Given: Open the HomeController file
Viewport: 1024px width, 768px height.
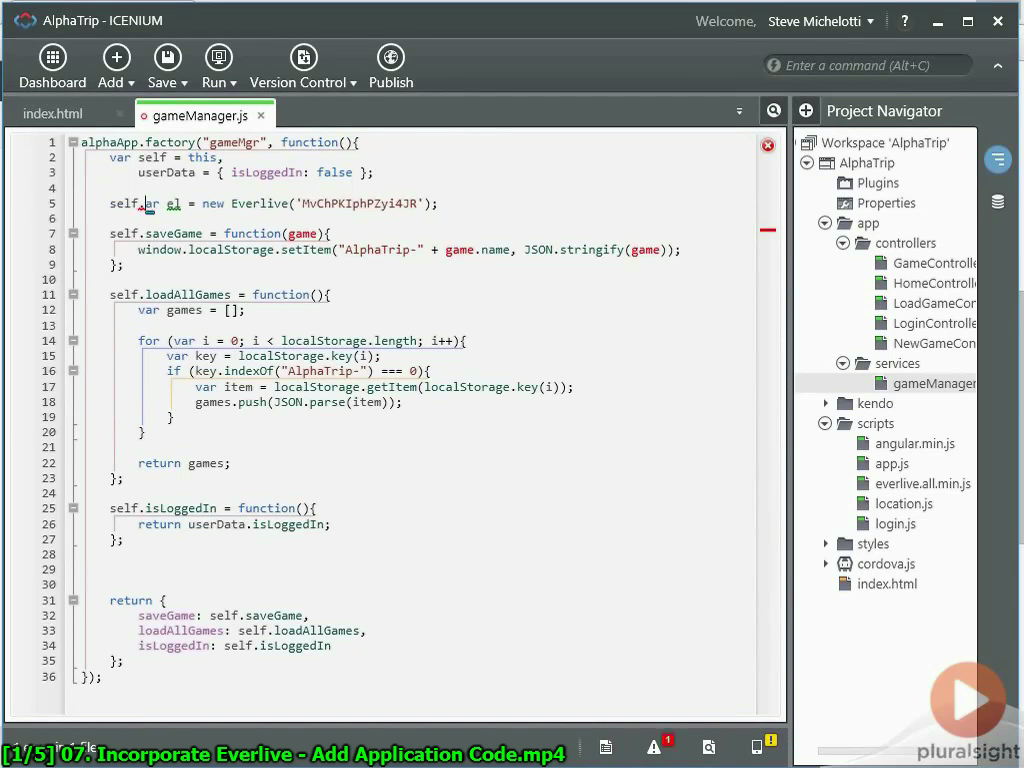Looking at the screenshot, I should coord(925,283).
